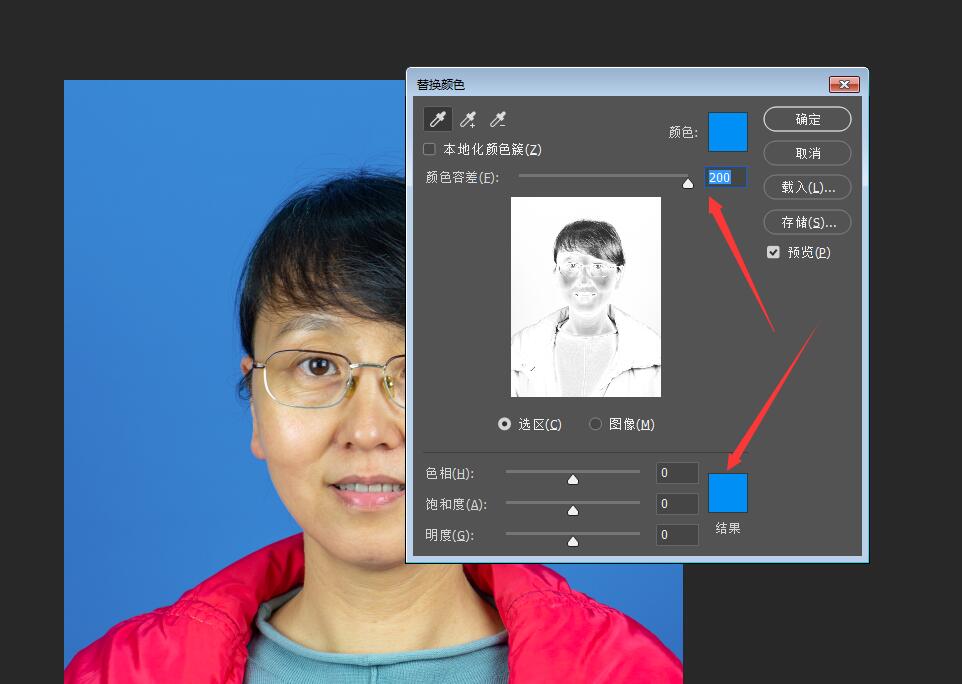Open the 载入 load dialog
The width and height of the screenshot is (962, 684).
(x=807, y=187)
